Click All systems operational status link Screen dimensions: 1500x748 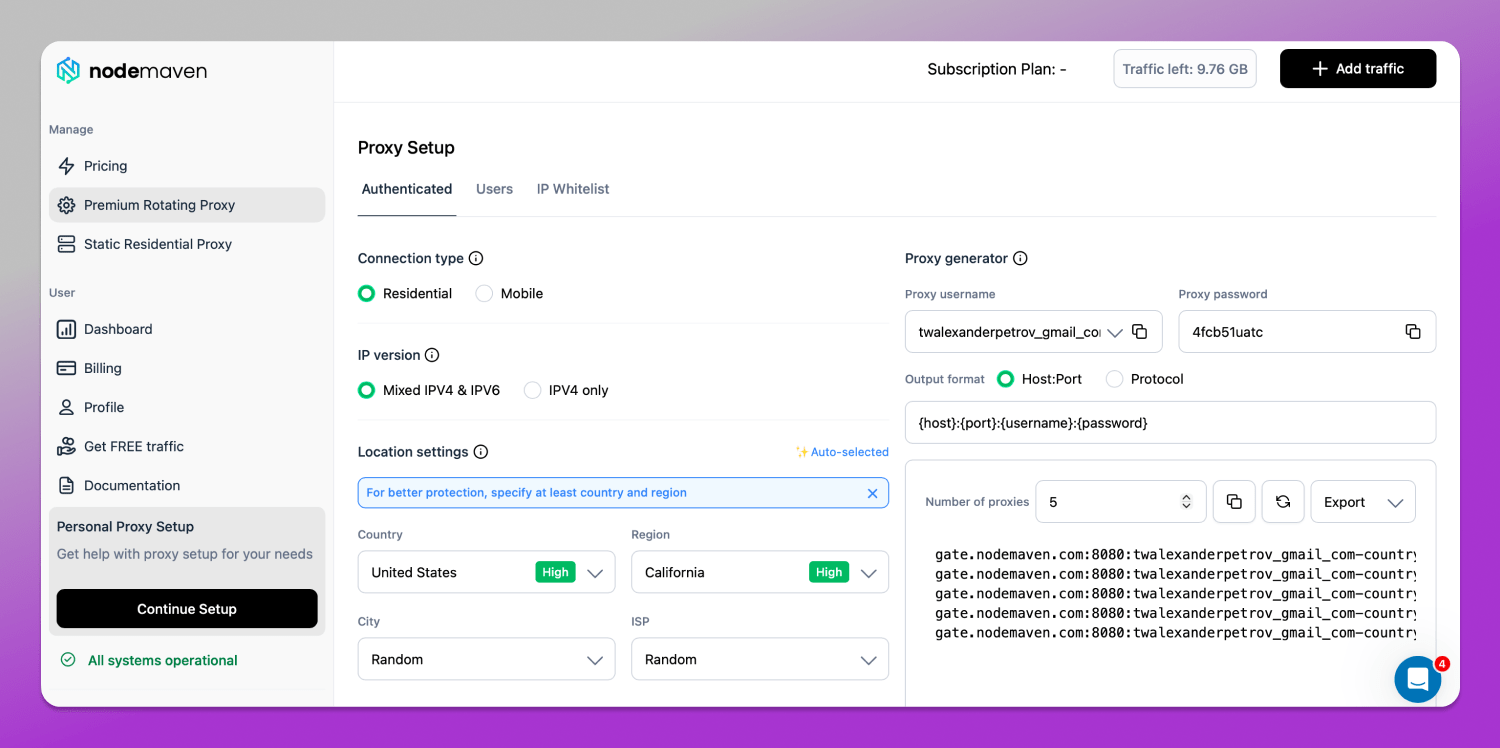(162, 660)
